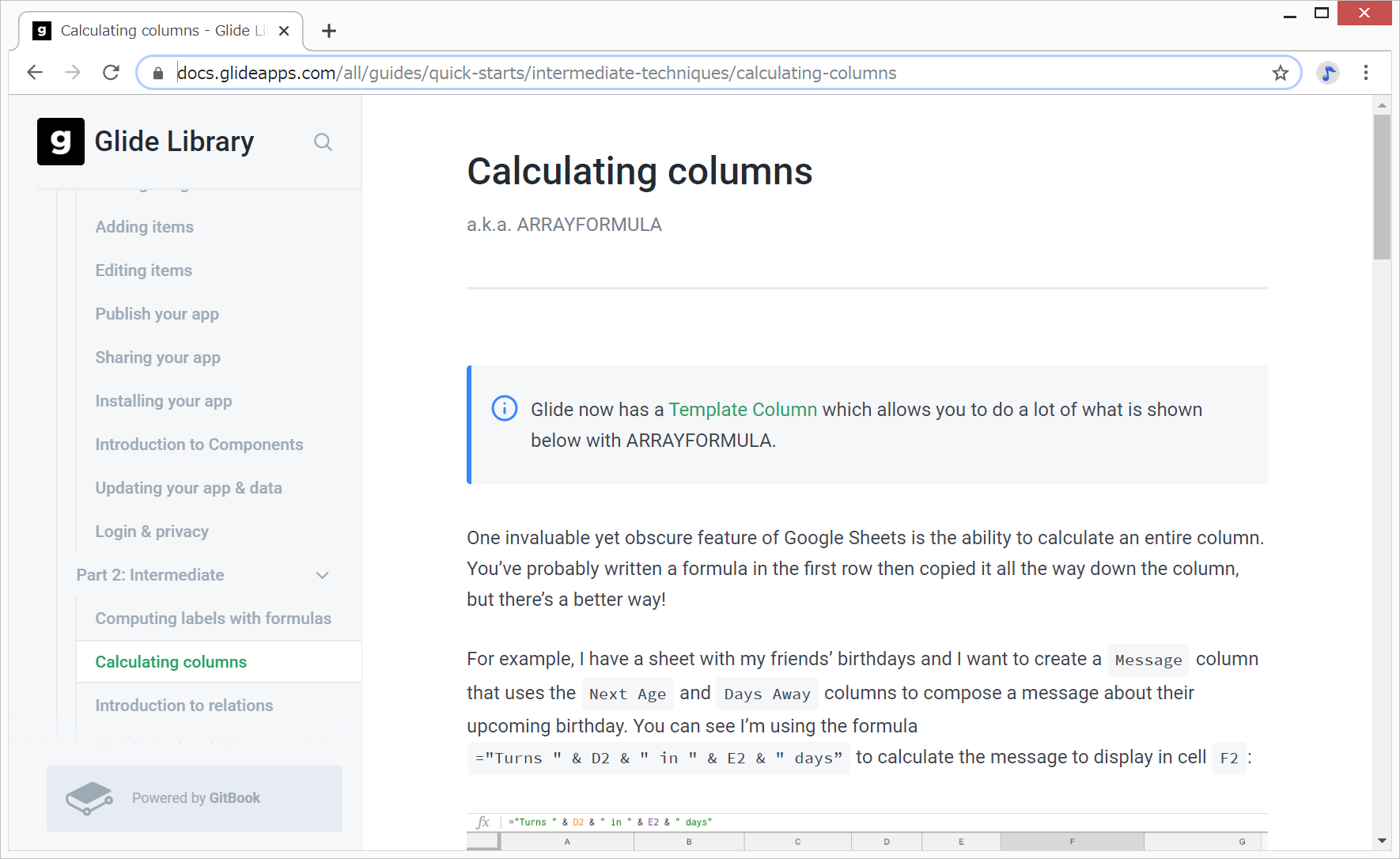This screenshot has width=1400, height=859.
Task: Open Publish your app page
Action: point(157,314)
